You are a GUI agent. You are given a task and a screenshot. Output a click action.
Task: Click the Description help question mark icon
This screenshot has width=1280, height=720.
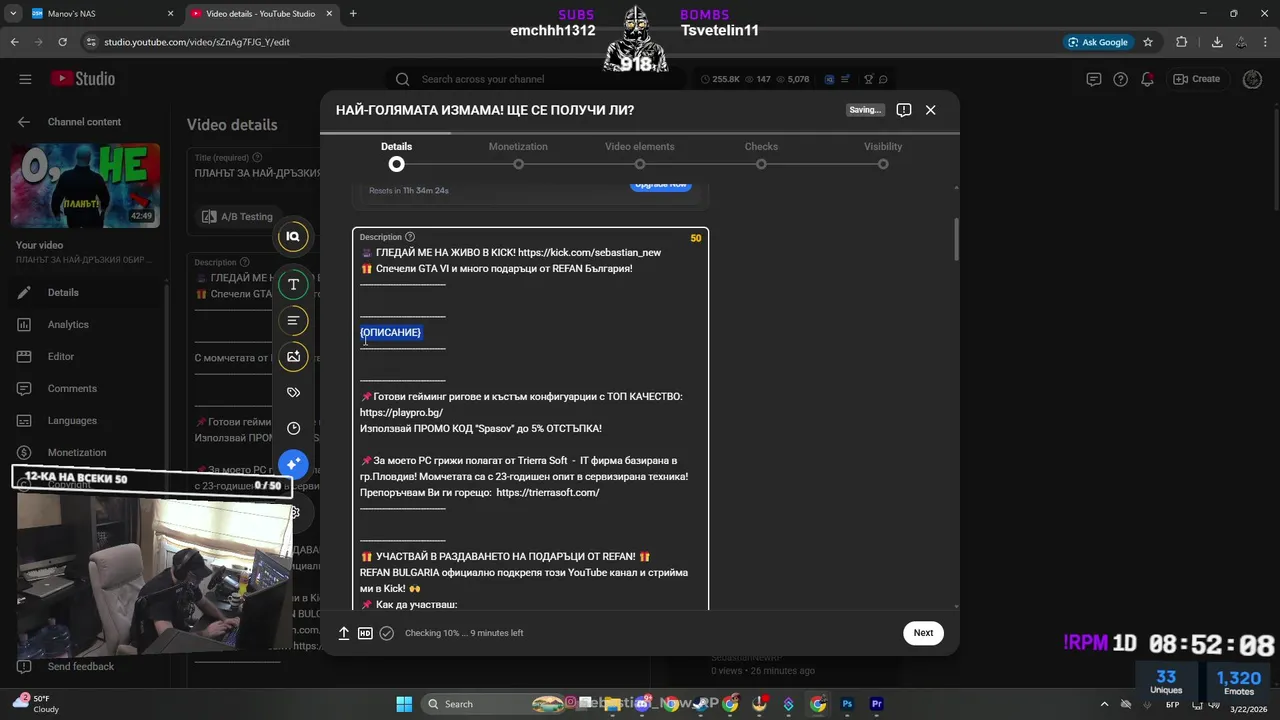click(410, 237)
